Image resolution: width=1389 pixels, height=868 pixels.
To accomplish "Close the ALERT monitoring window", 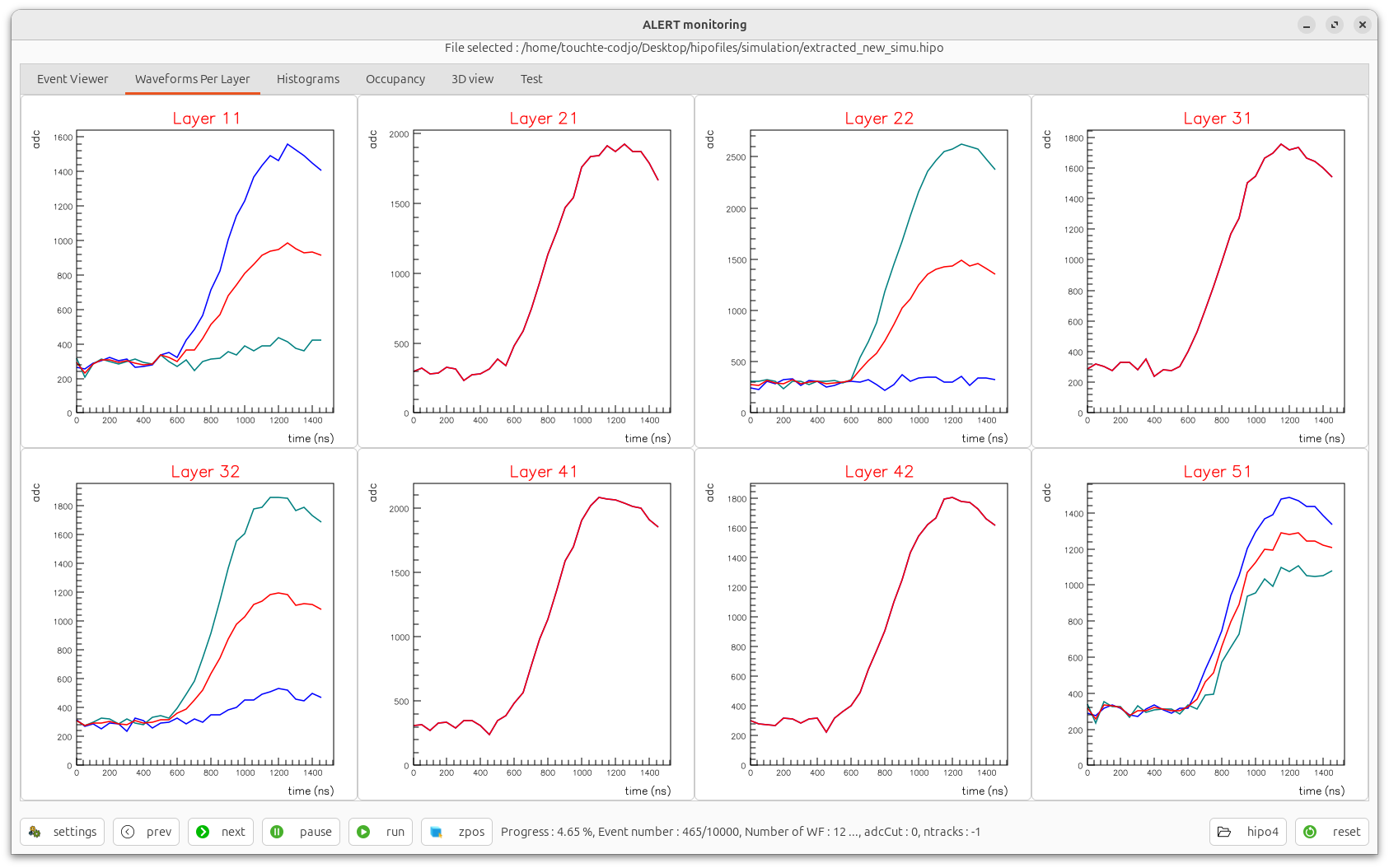I will click(1363, 25).
